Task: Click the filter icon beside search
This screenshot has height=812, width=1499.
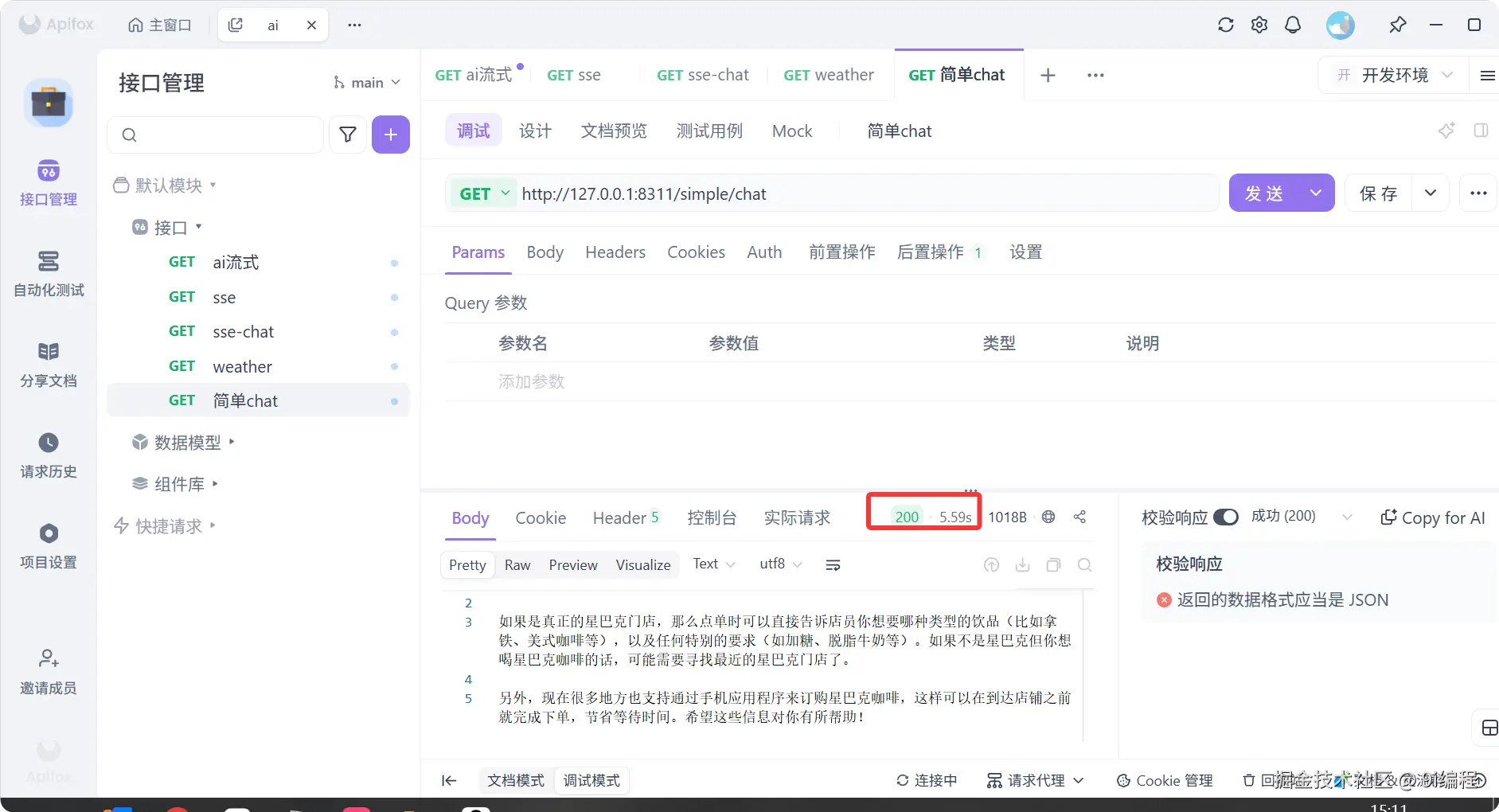Action: click(x=348, y=135)
